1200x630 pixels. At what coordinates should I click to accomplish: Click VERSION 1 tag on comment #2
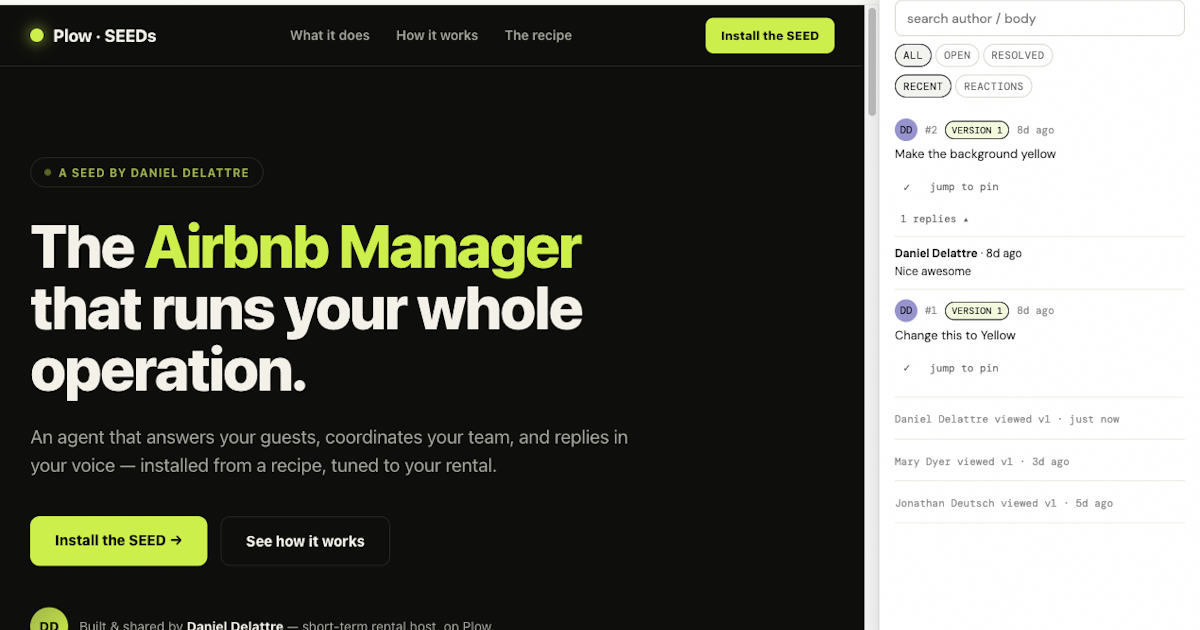977,130
